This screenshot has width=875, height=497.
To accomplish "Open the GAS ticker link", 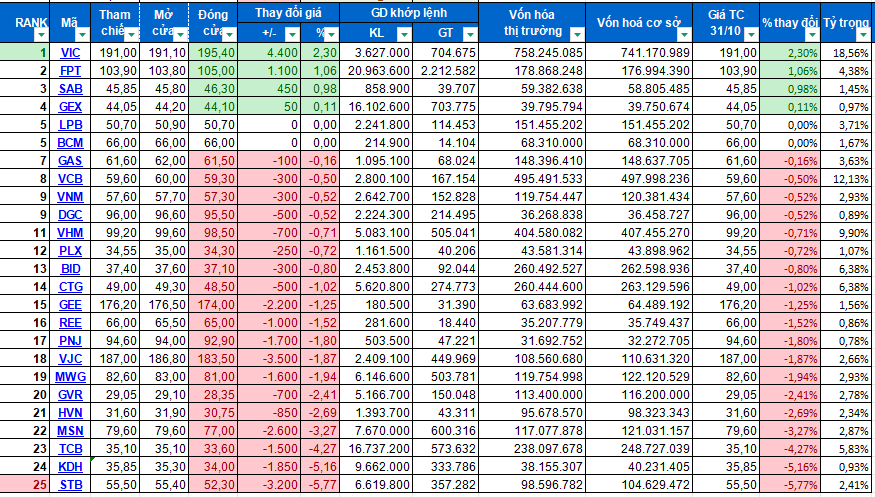I will 70,161.
